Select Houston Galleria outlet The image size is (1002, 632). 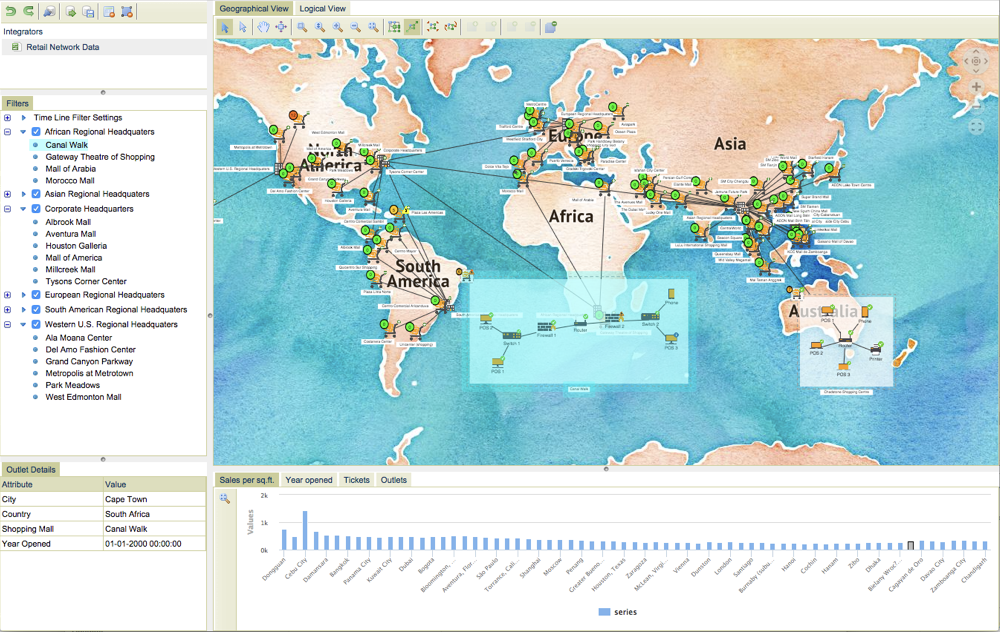pyautogui.click(x=76, y=245)
